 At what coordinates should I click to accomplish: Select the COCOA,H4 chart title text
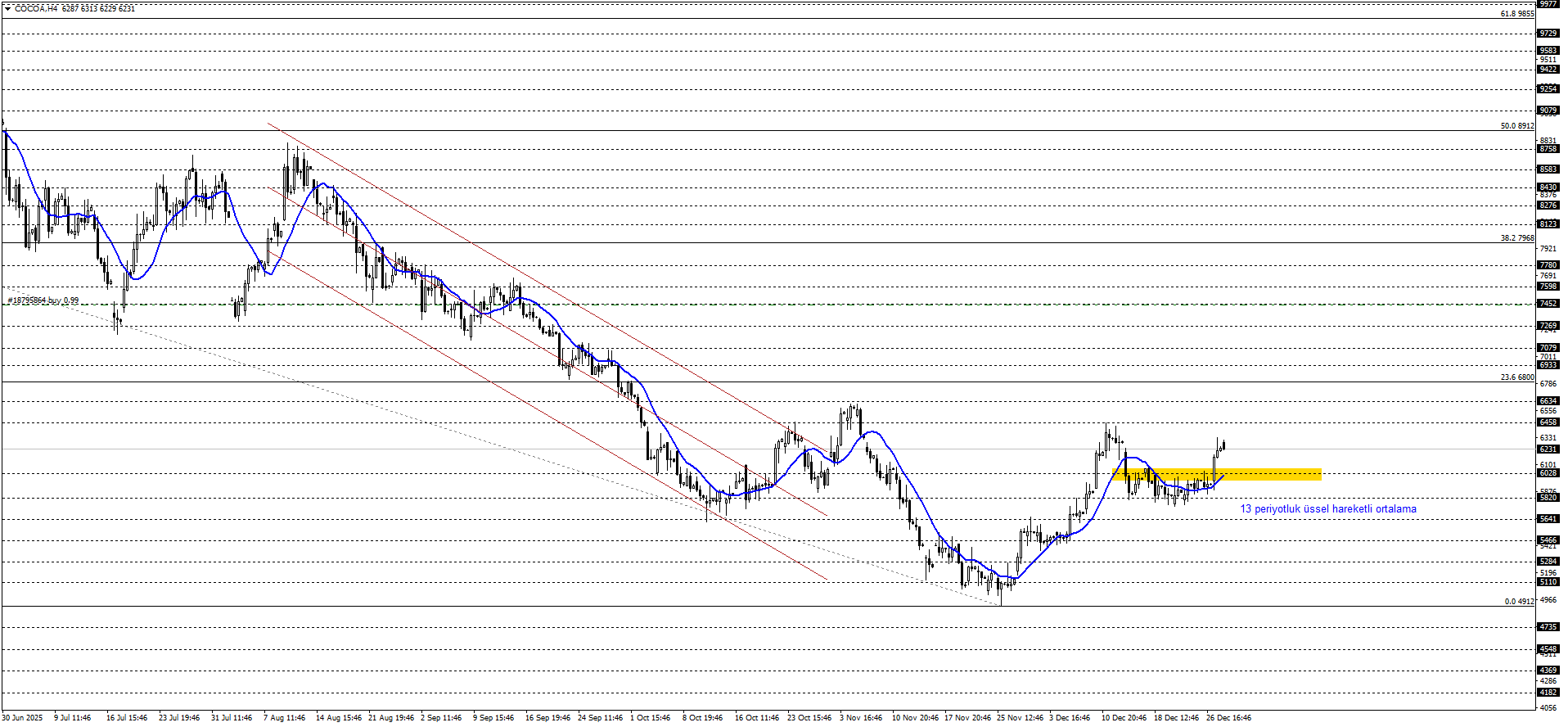(x=36, y=8)
